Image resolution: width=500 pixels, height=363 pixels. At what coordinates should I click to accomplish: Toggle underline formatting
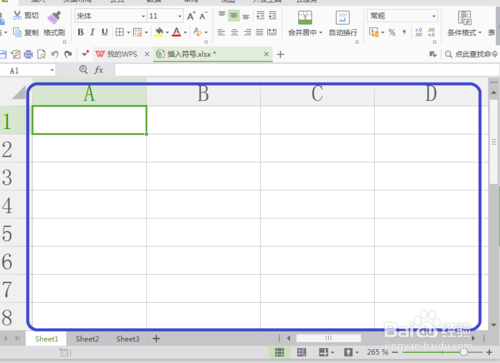(x=105, y=32)
